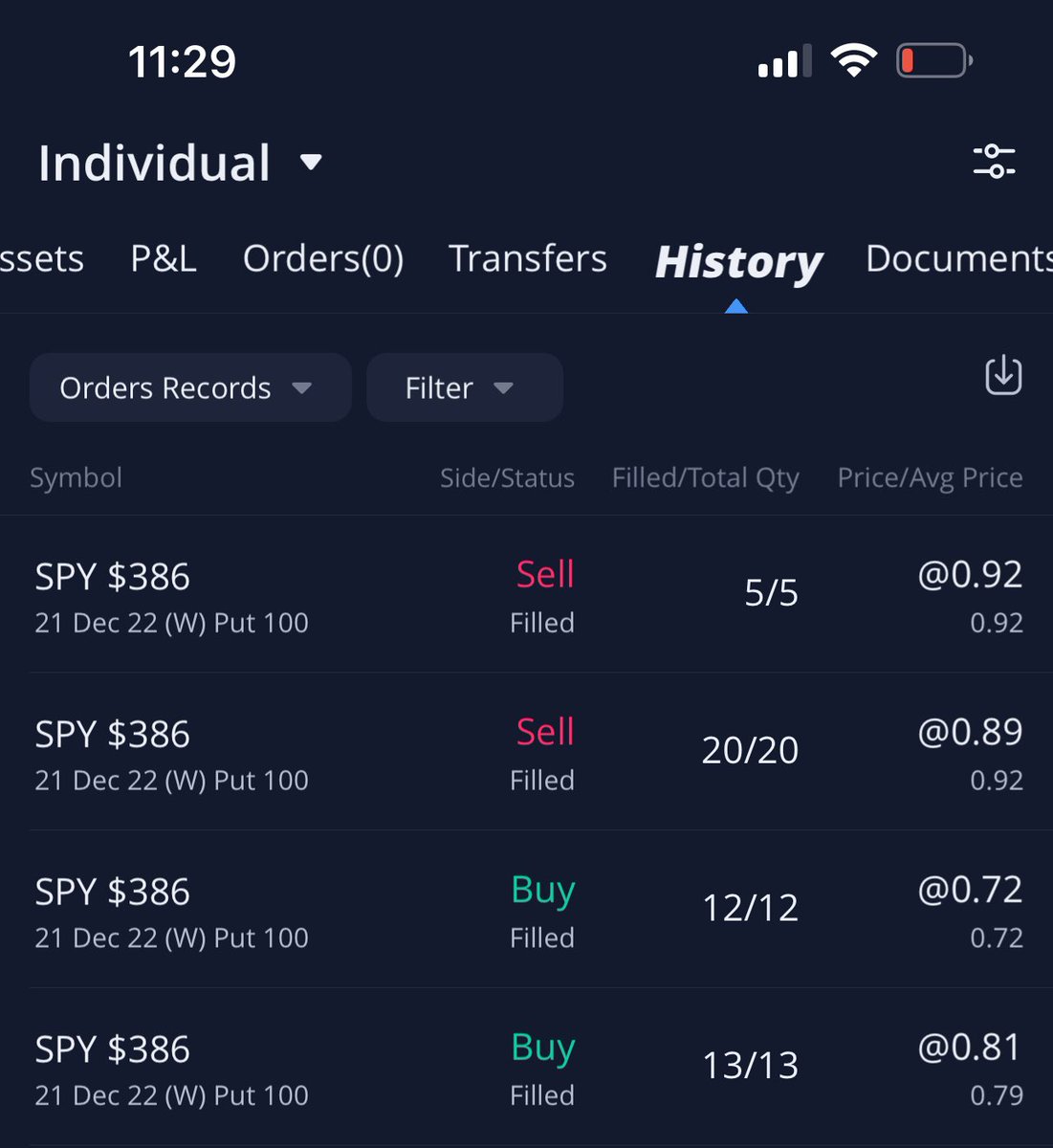Expand the Individual account dropdown arrow
The height and width of the screenshot is (1148, 1053).
(x=311, y=163)
